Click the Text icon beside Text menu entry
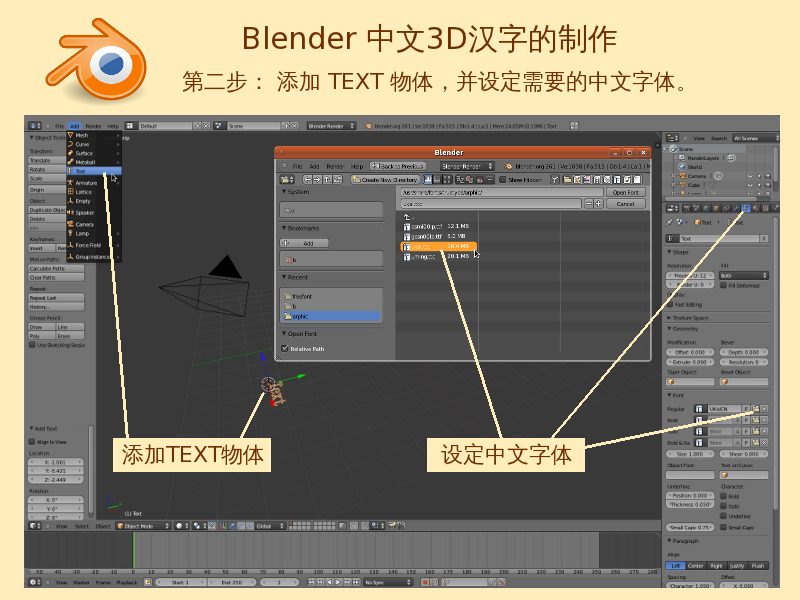This screenshot has height=600, width=800. (x=71, y=171)
